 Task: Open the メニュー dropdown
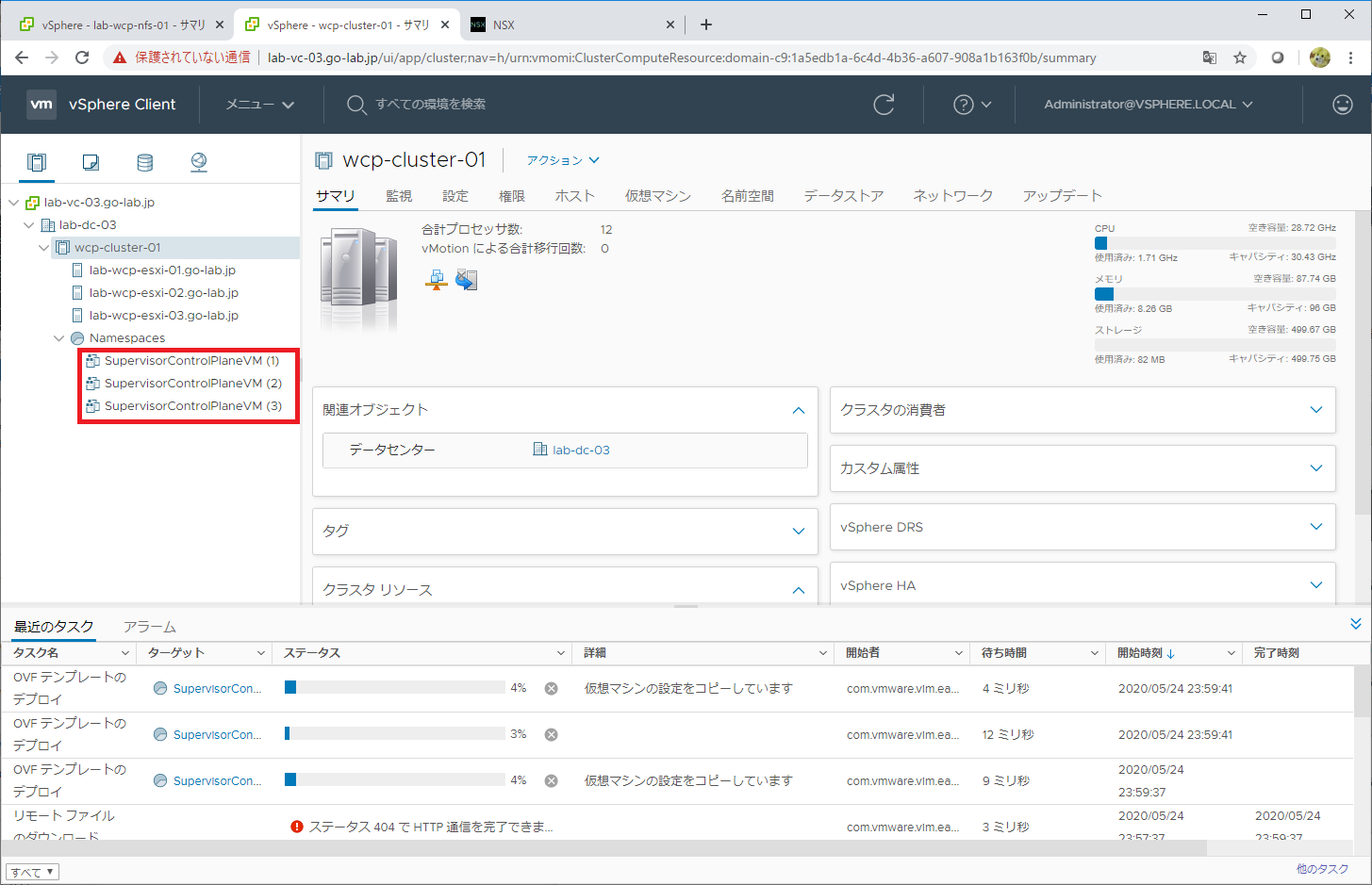click(260, 105)
